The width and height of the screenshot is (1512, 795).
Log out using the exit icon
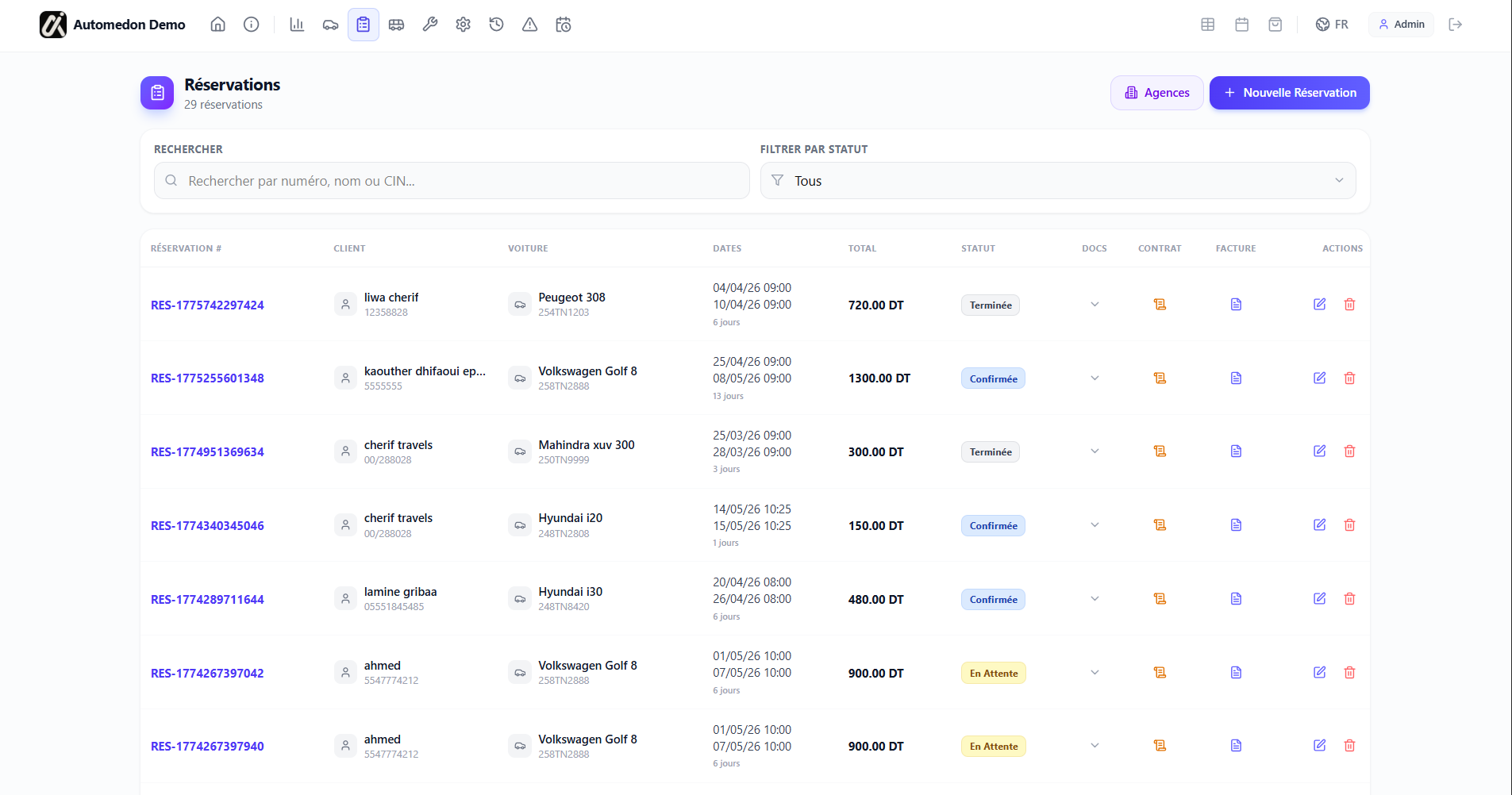pyautogui.click(x=1456, y=24)
